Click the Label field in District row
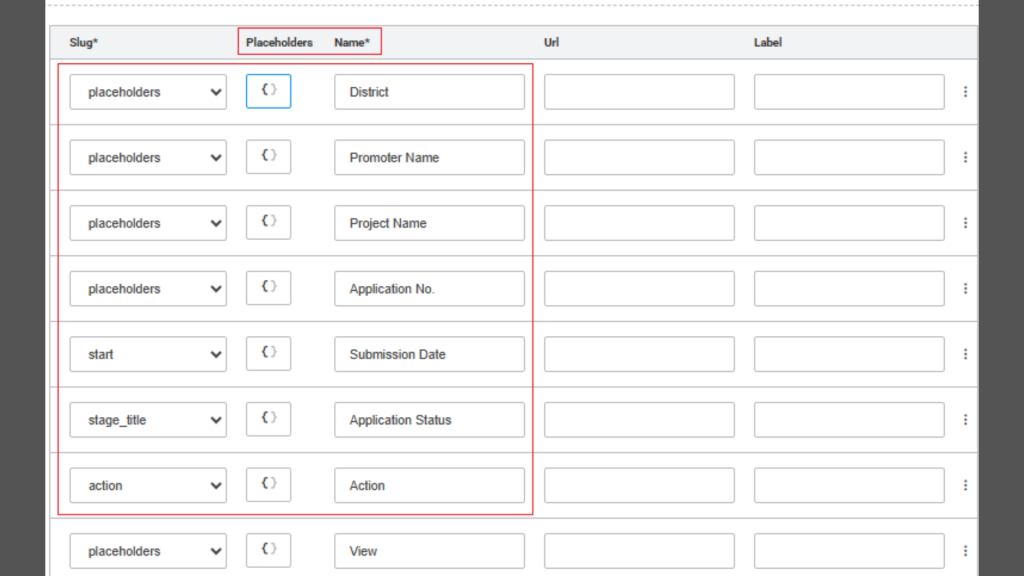 click(849, 92)
